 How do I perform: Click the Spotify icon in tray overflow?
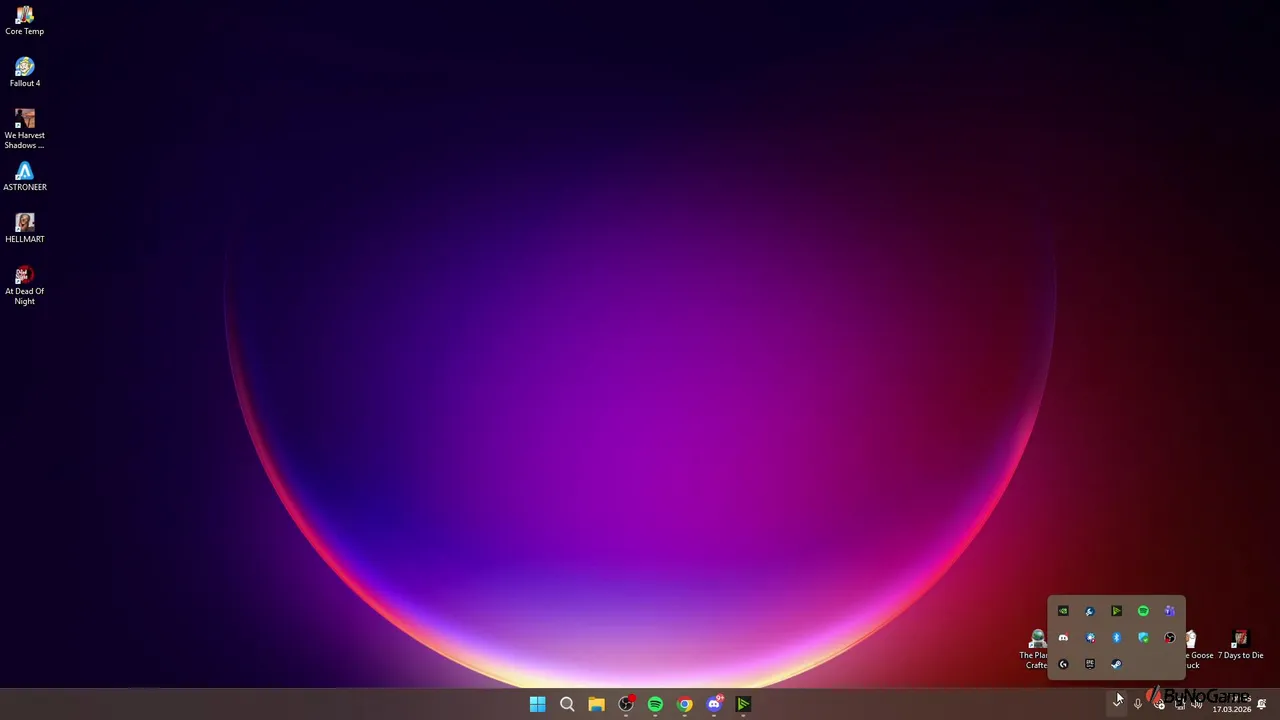(x=1143, y=611)
